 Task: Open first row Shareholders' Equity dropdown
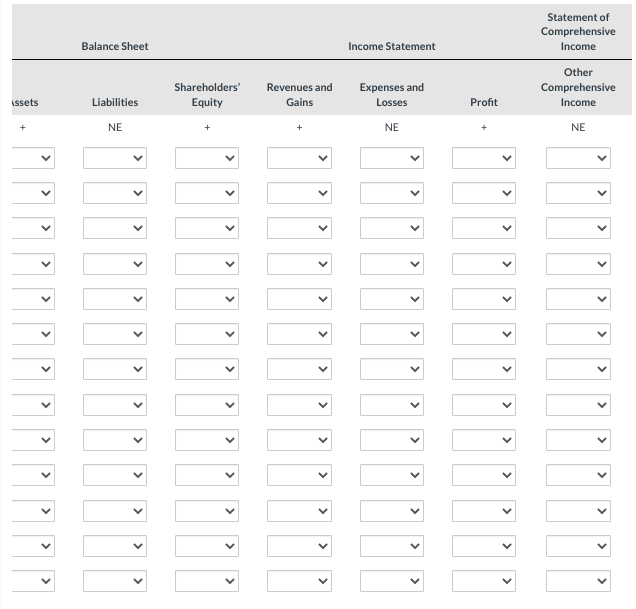(x=207, y=159)
